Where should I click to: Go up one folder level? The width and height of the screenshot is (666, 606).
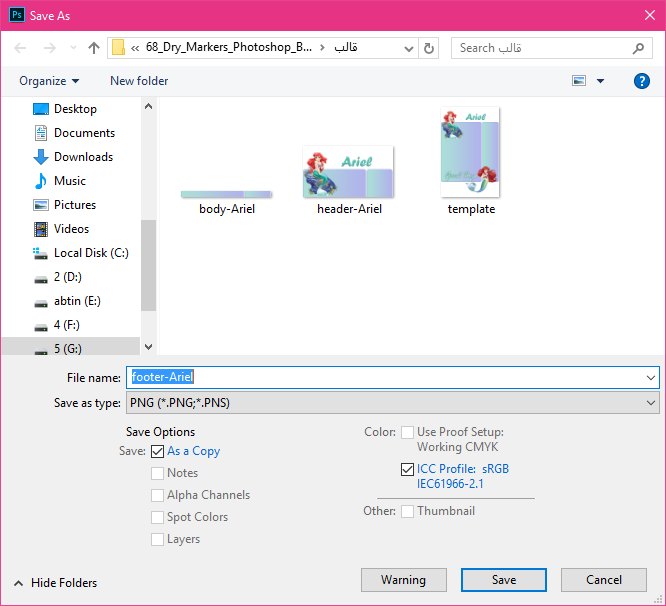click(x=93, y=48)
